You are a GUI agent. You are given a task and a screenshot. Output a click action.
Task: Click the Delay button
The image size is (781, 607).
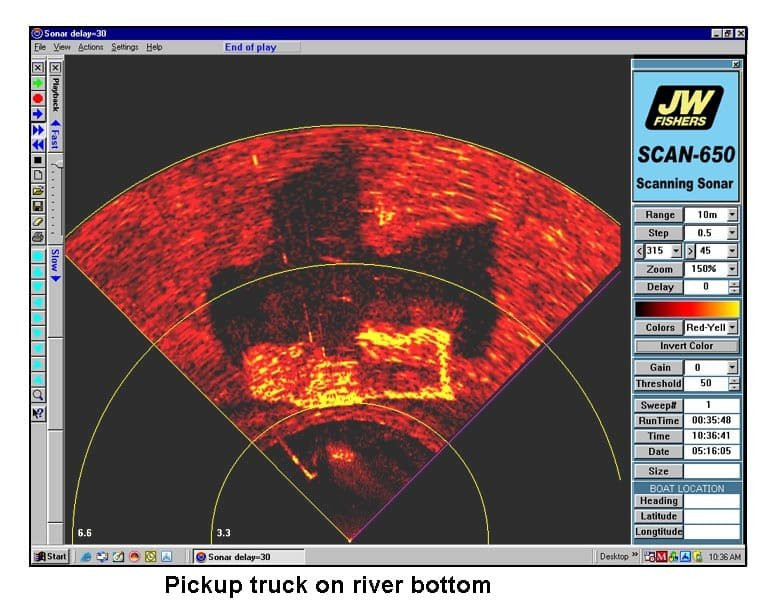[x=659, y=287]
